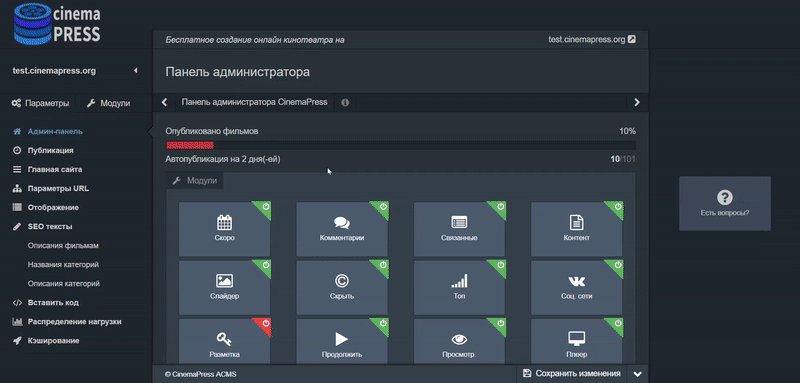Click the question mark help icon
This screenshot has height=383, width=800.
724,197
